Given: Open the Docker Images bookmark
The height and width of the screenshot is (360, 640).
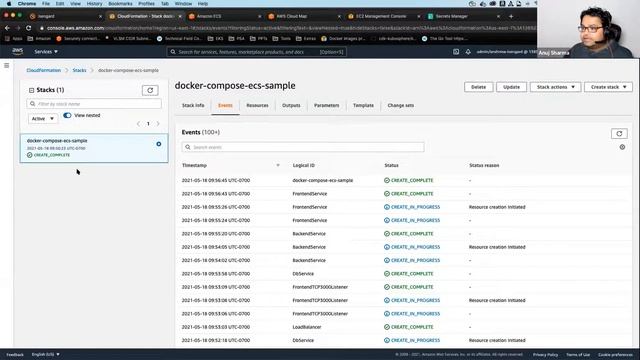Looking at the screenshot, I should tap(343, 38).
